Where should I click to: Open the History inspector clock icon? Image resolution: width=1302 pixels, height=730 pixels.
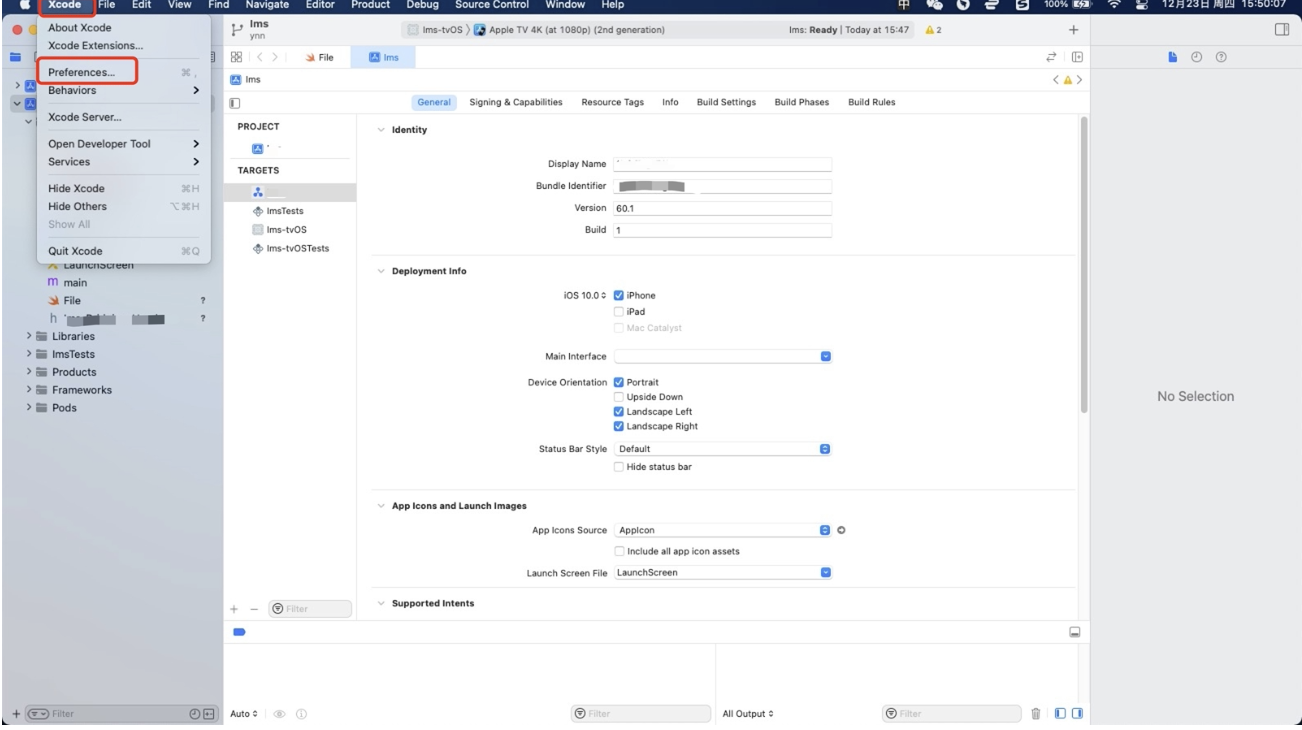coord(1196,57)
